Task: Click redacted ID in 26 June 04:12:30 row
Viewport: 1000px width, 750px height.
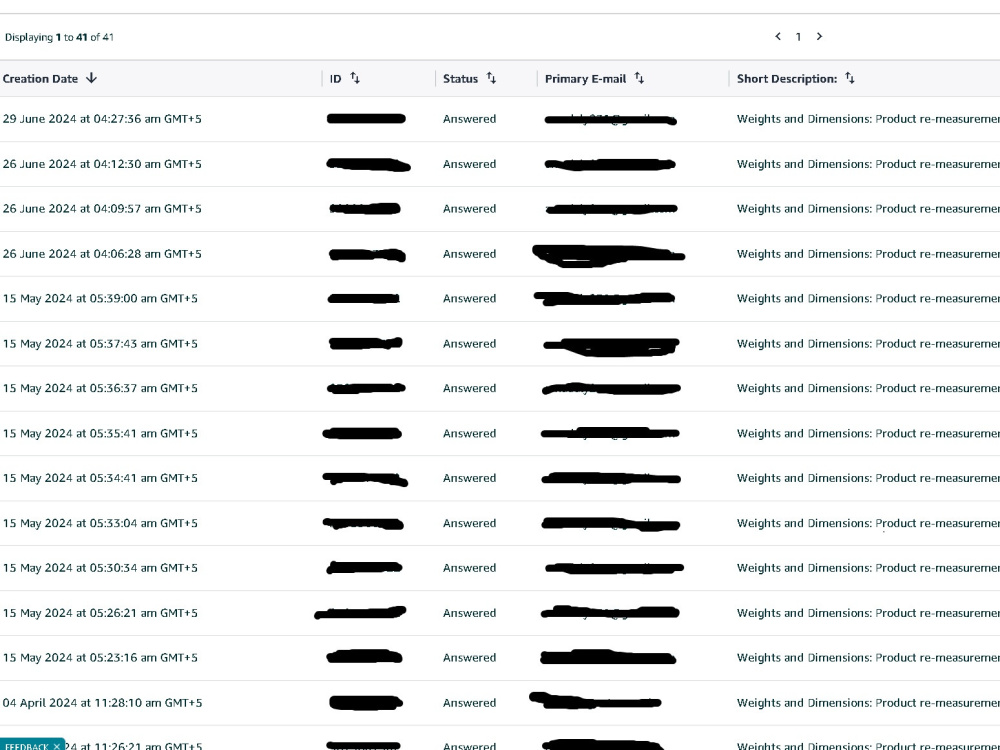Action: coord(368,165)
